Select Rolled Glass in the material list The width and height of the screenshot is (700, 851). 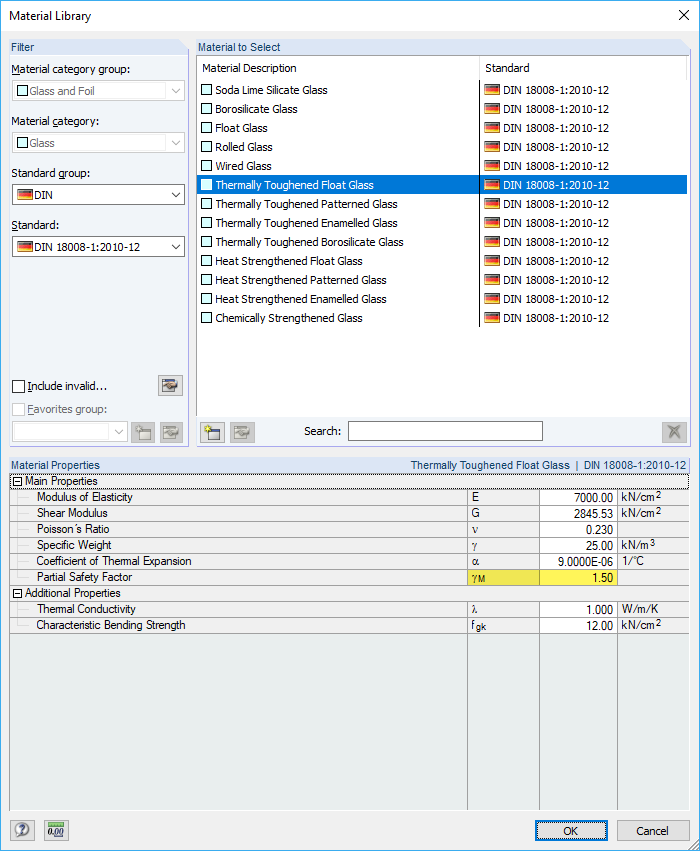442,147
